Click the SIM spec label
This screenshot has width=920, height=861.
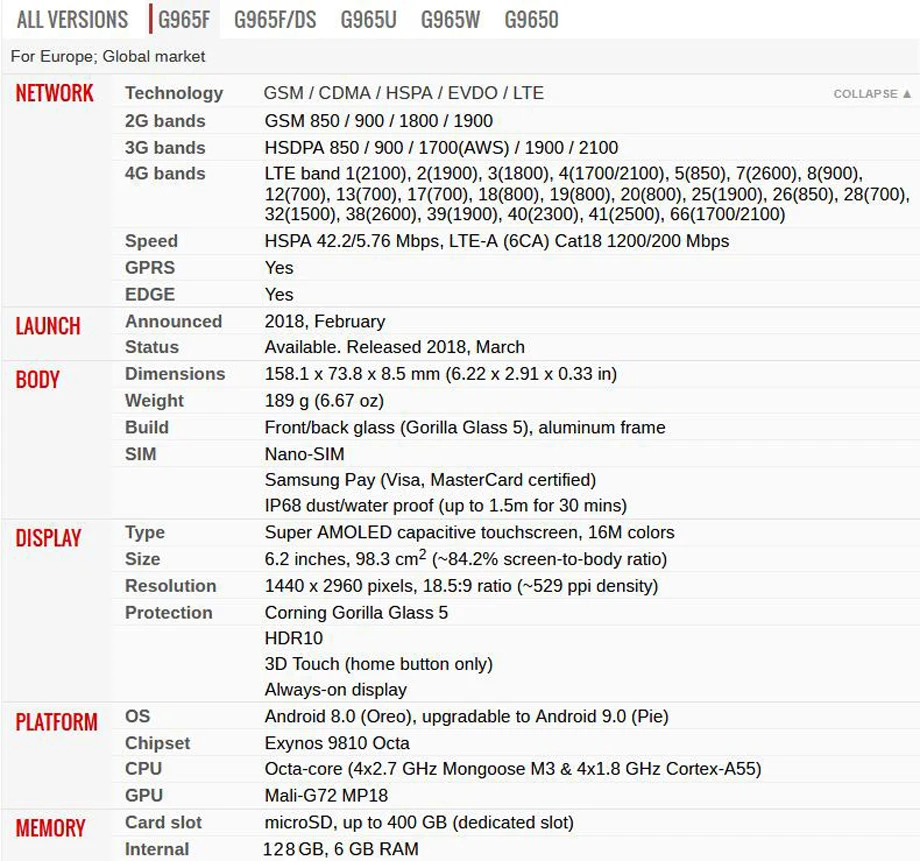coord(141,454)
